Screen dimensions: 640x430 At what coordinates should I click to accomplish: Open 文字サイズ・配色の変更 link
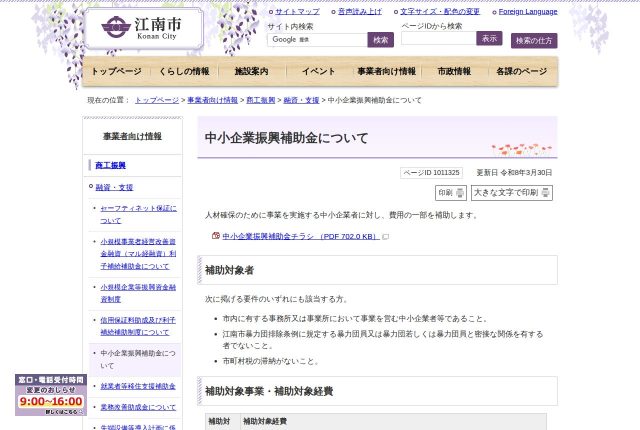(440, 11)
